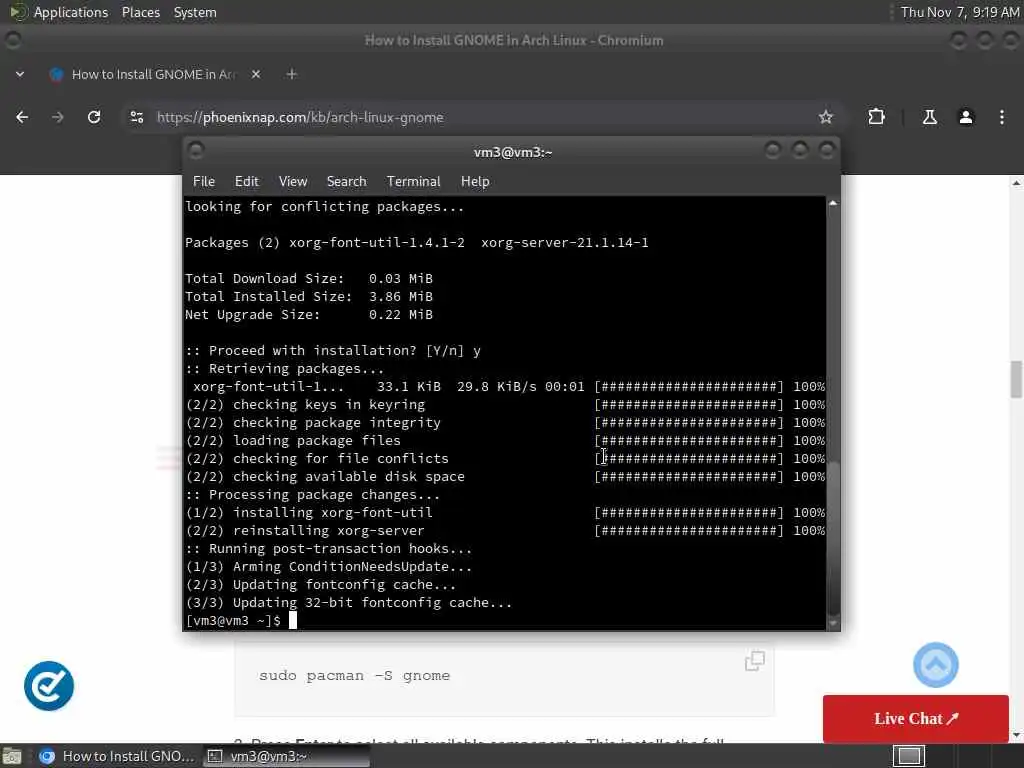Click the terminal prompt [vm3@vm3 ~]$

[233, 620]
